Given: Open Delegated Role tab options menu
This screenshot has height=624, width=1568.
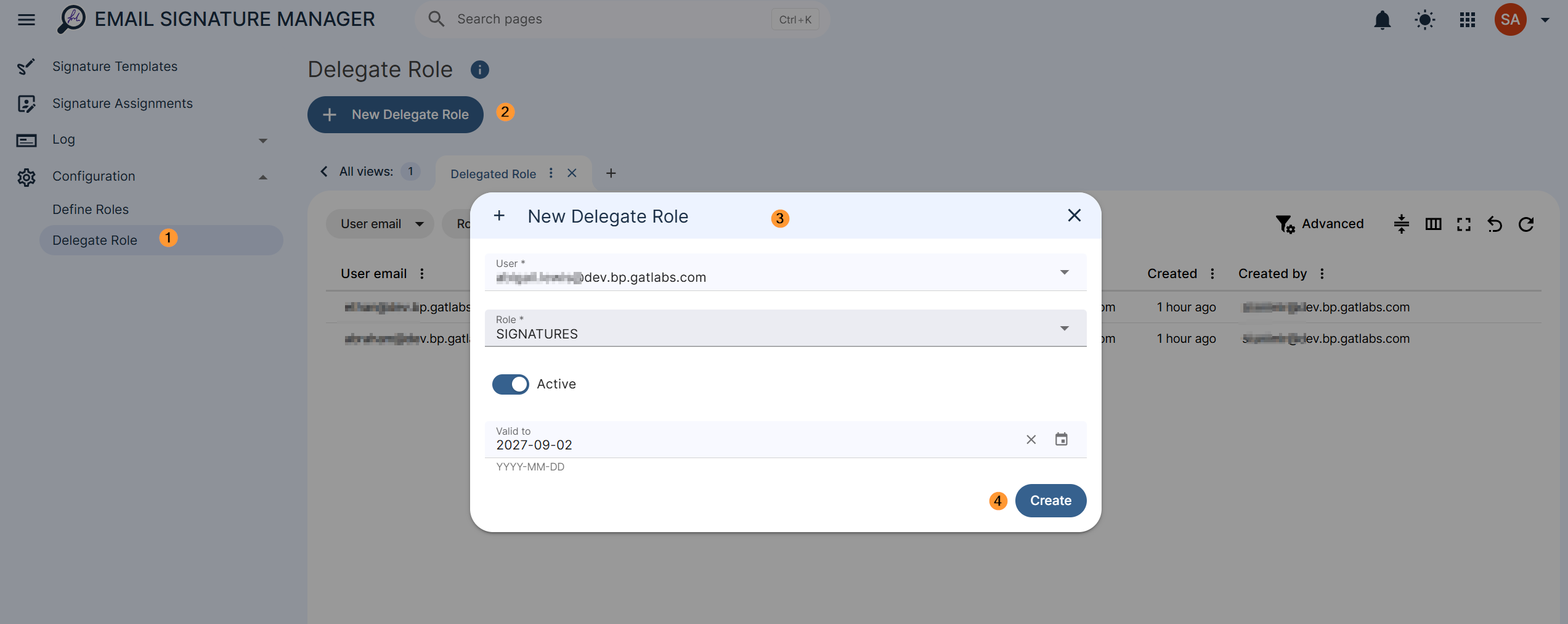Looking at the screenshot, I should click(x=551, y=173).
